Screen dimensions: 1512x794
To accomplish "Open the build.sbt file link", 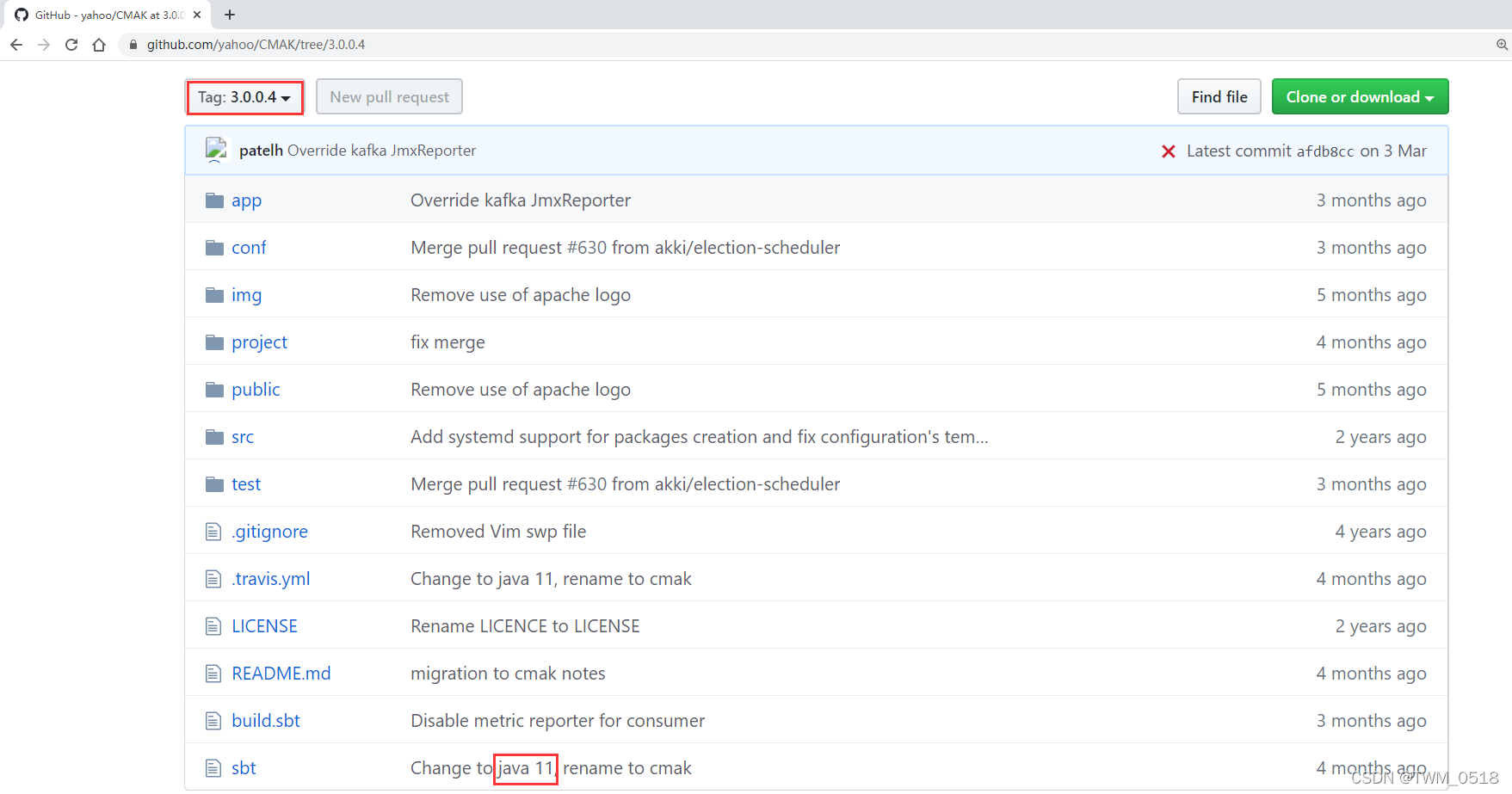I will point(266,721).
